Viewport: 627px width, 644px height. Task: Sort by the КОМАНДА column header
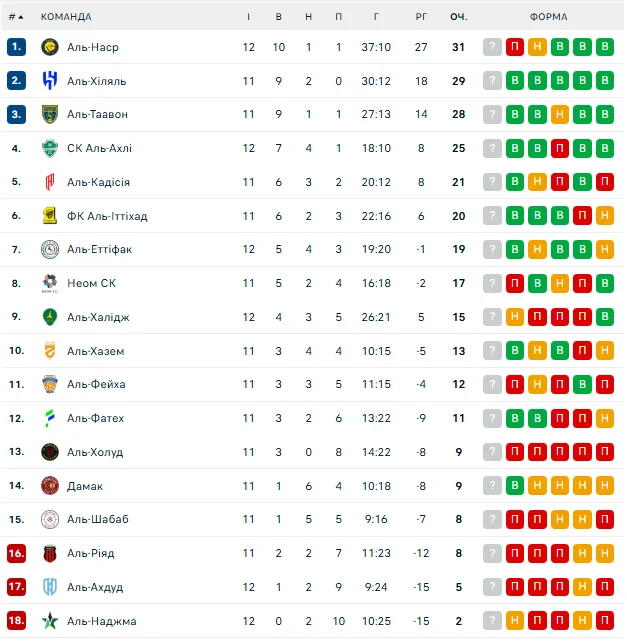[x=66, y=17]
